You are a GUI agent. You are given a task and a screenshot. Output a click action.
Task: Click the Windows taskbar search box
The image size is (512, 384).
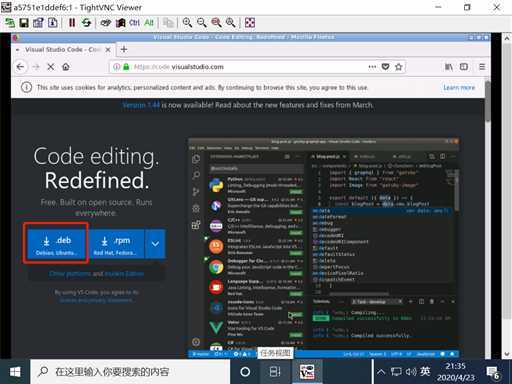(x=130, y=371)
